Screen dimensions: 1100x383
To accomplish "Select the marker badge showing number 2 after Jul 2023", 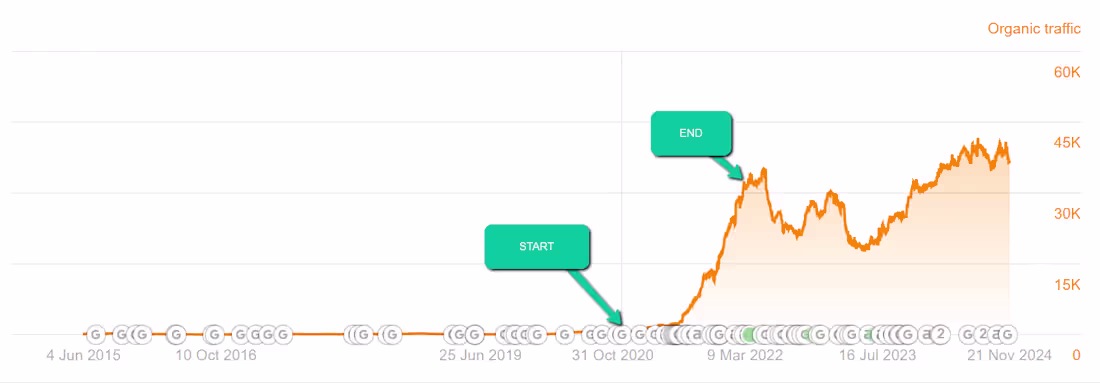I will (x=940, y=335).
